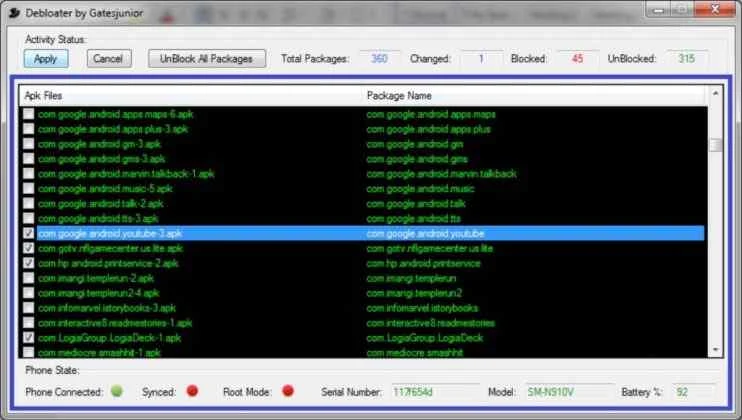This screenshot has height=420, width=742.
Task: Click the red Root Mode indicator
Action: (x=288, y=391)
